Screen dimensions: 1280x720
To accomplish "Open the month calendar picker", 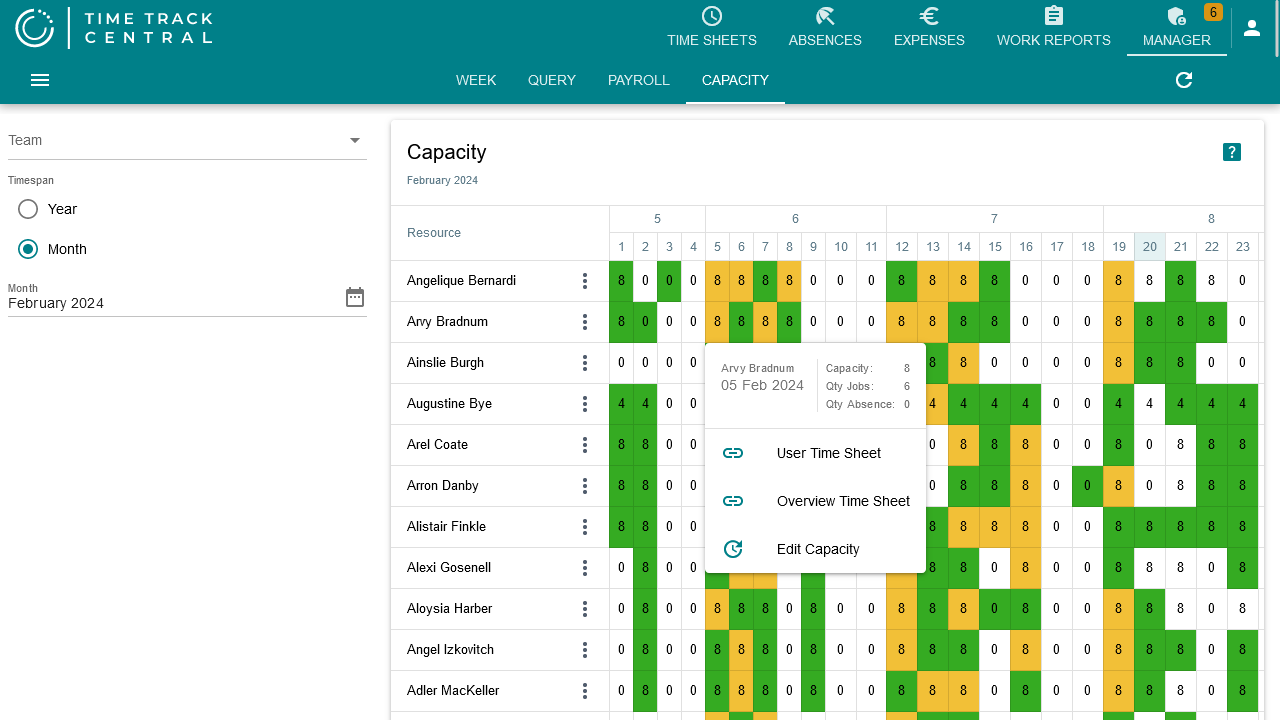I will pos(354,296).
